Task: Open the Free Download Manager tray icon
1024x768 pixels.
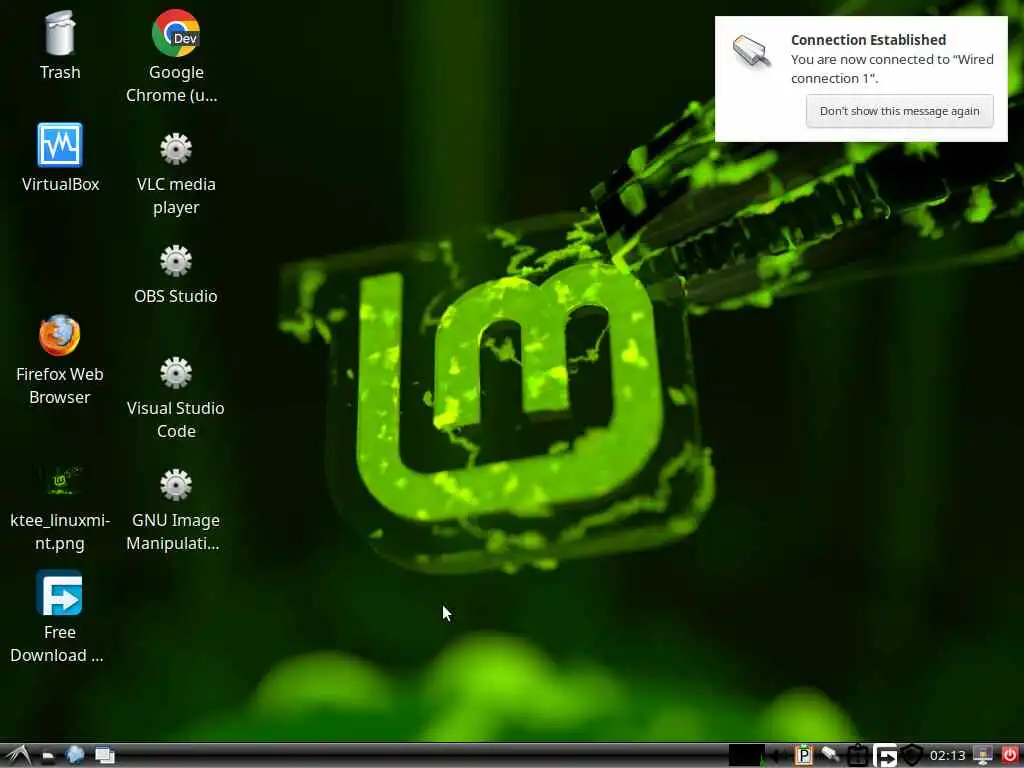Action: tap(886, 756)
